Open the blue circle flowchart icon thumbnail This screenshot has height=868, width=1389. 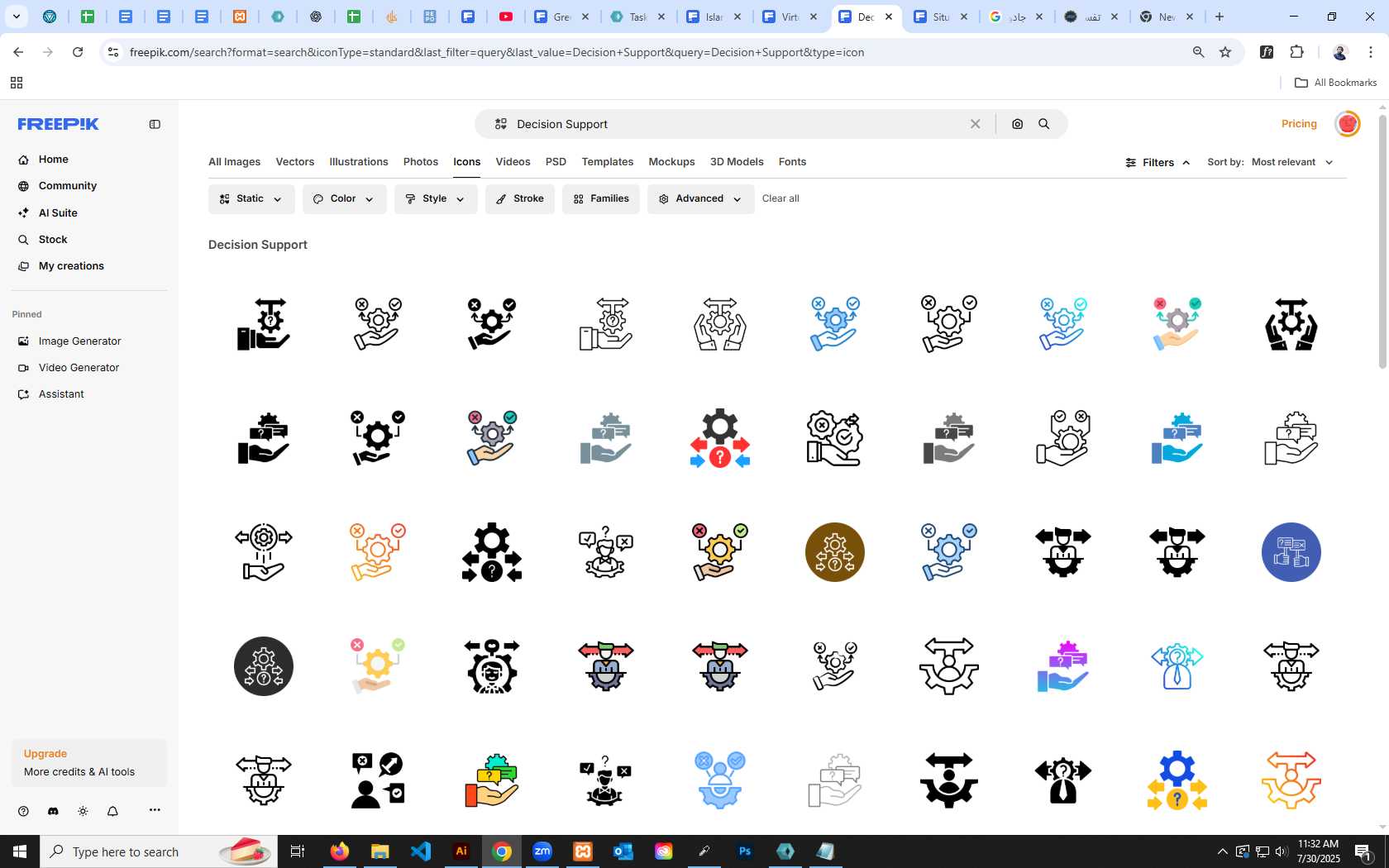1291,552
